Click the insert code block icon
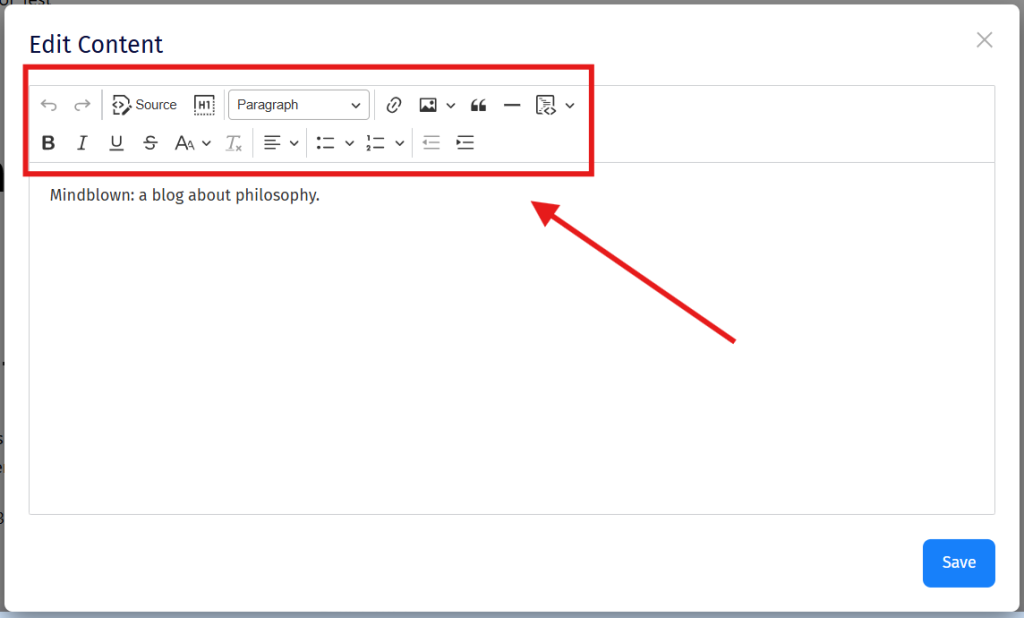Image resolution: width=1024 pixels, height=618 pixels. pos(545,105)
